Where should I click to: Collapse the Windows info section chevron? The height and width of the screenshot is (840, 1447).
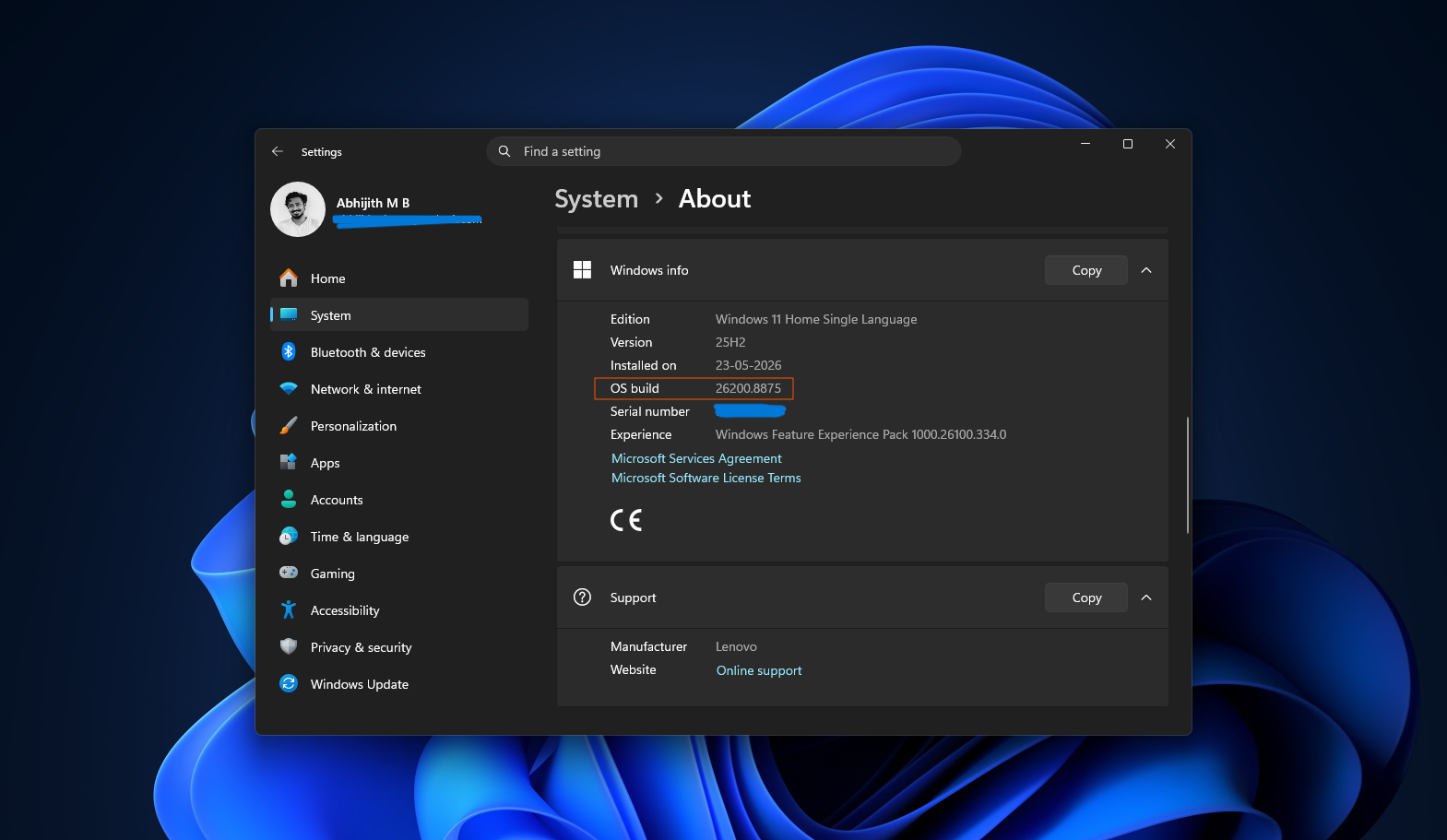1146,270
